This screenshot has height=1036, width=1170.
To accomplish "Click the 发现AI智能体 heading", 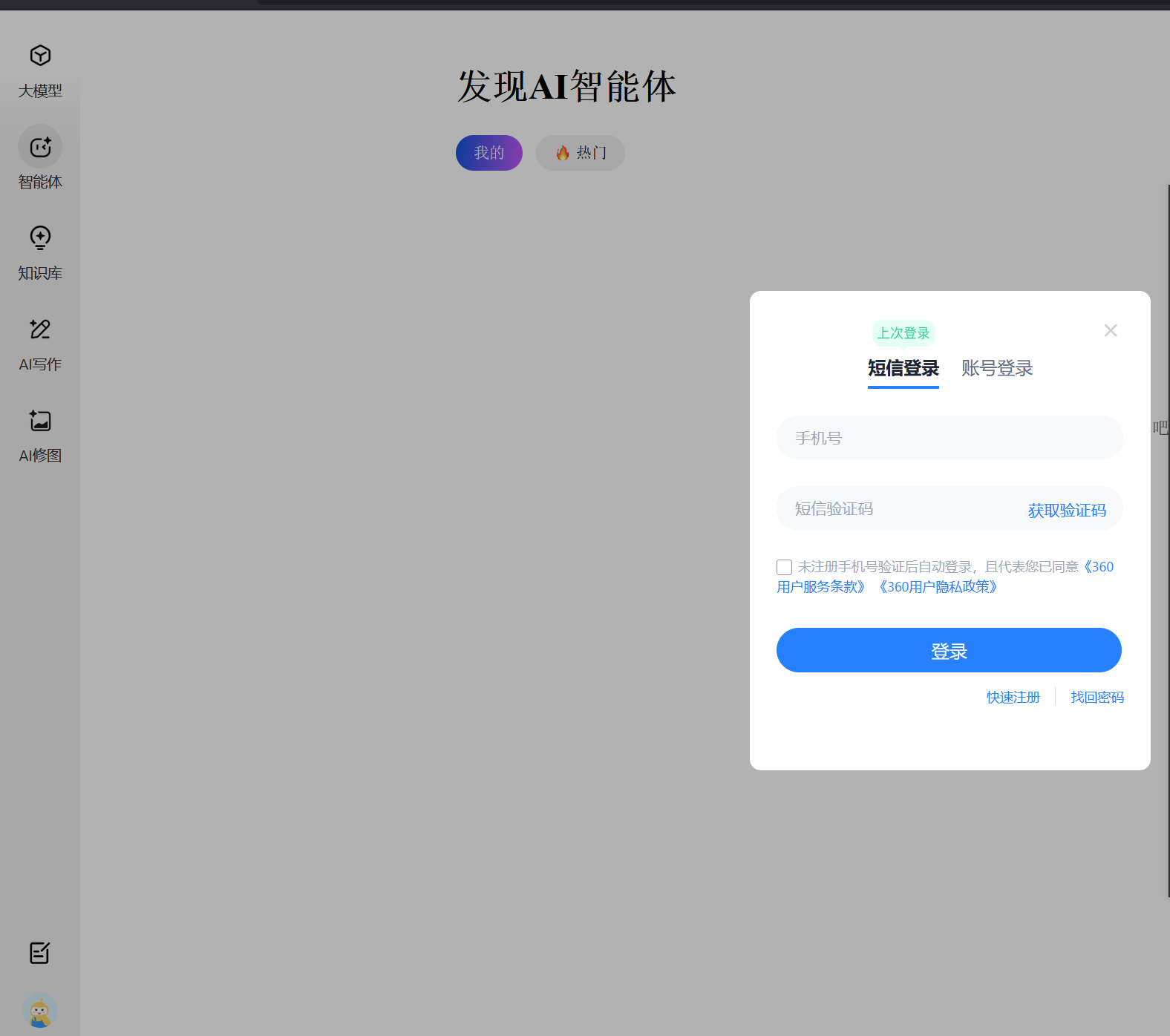I will click(566, 87).
